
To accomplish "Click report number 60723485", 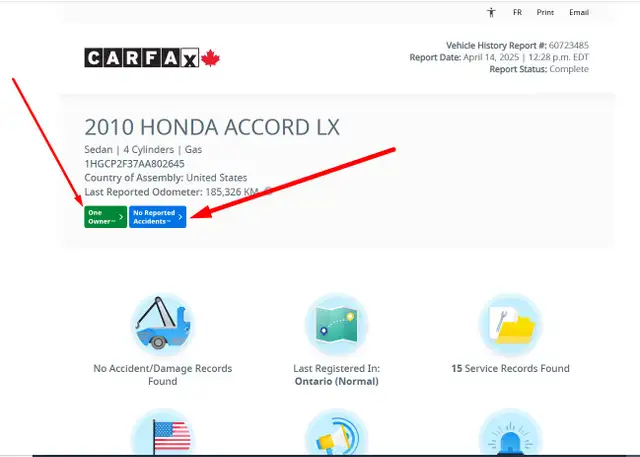I will point(569,45).
